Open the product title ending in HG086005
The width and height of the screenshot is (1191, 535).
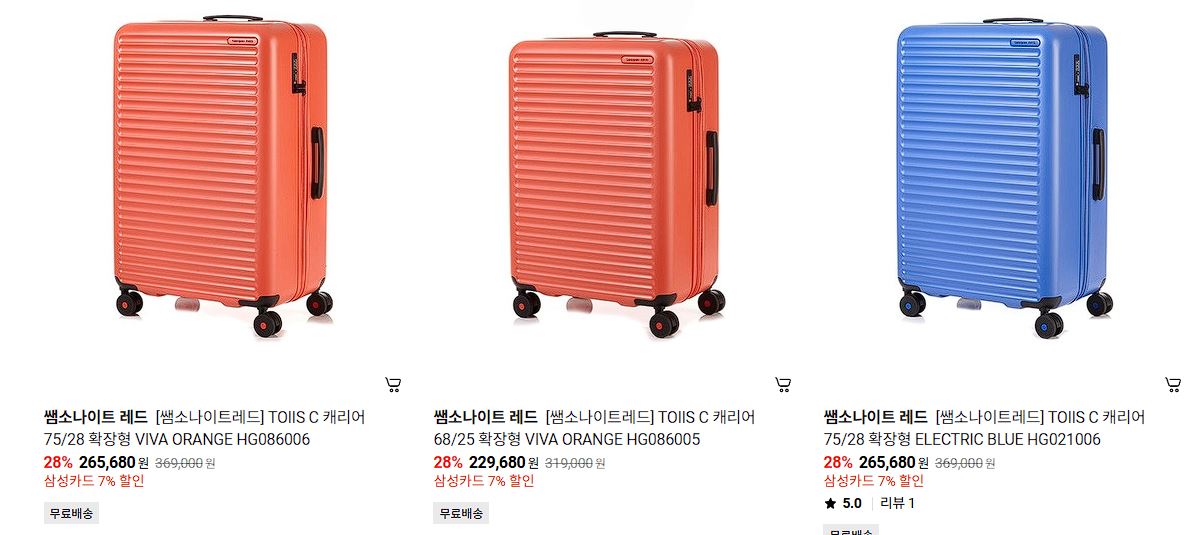click(595, 429)
